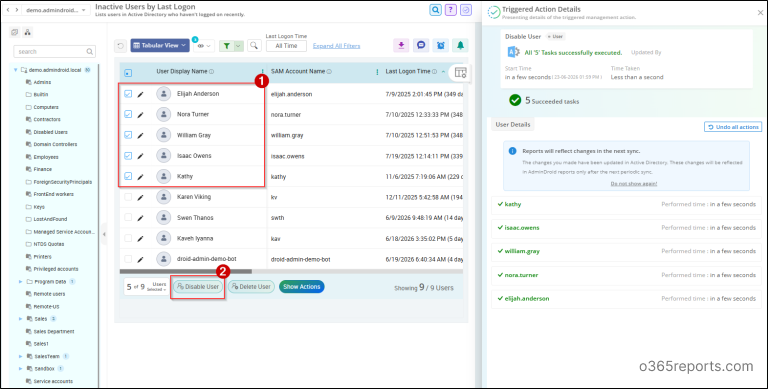Uncheck the checkbox for William Gray
The image size is (768, 389).
pyautogui.click(x=128, y=135)
